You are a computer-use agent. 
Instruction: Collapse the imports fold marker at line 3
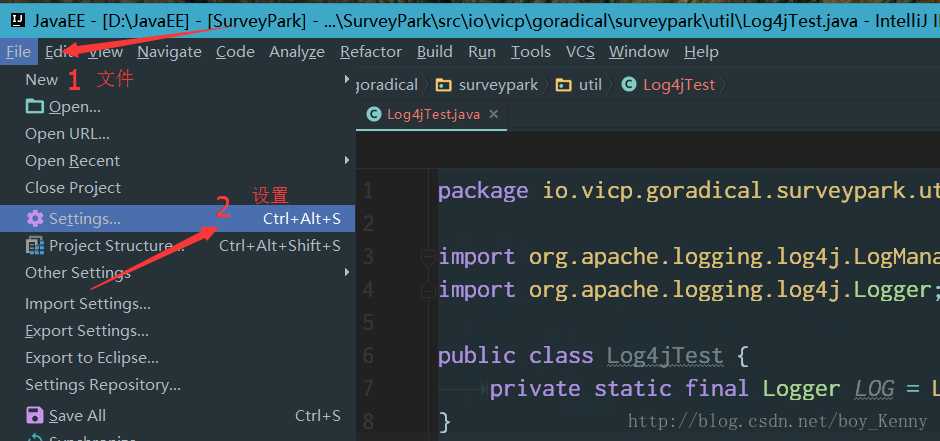pyautogui.click(x=427, y=258)
